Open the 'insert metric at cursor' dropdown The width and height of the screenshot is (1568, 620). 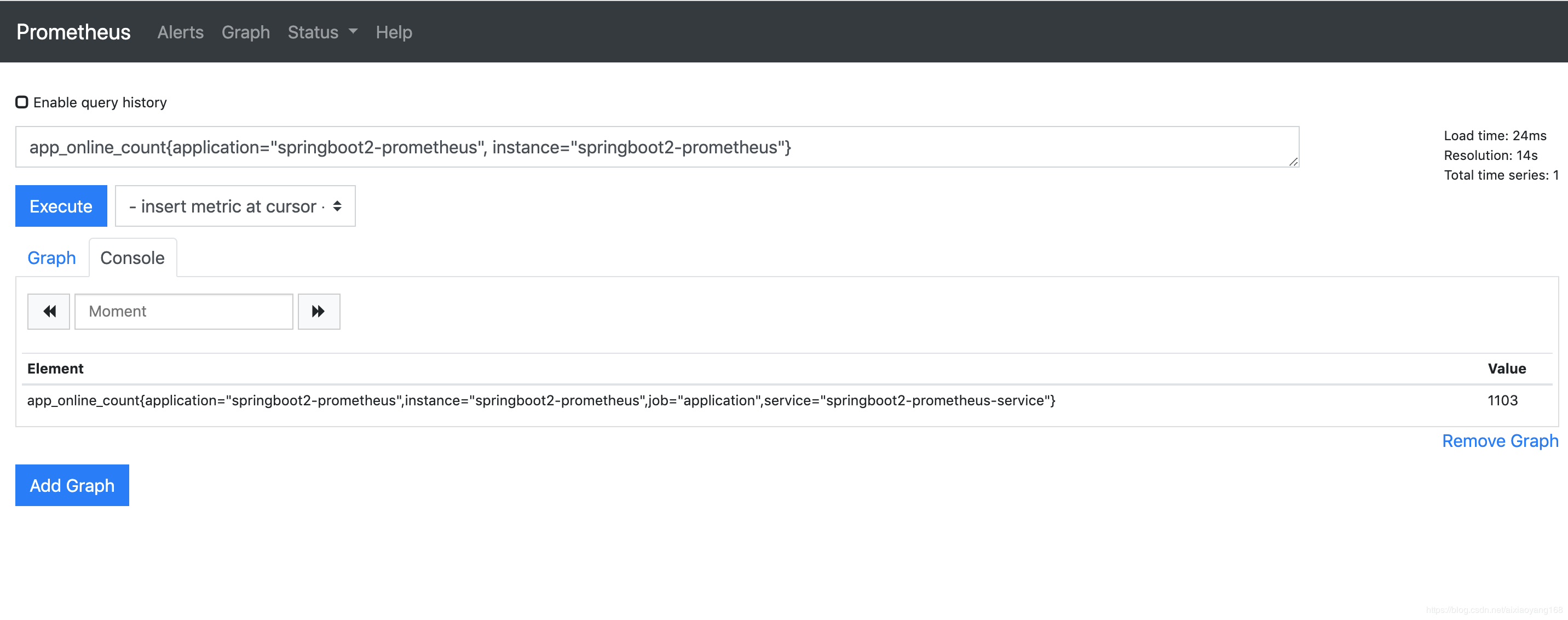[234, 206]
